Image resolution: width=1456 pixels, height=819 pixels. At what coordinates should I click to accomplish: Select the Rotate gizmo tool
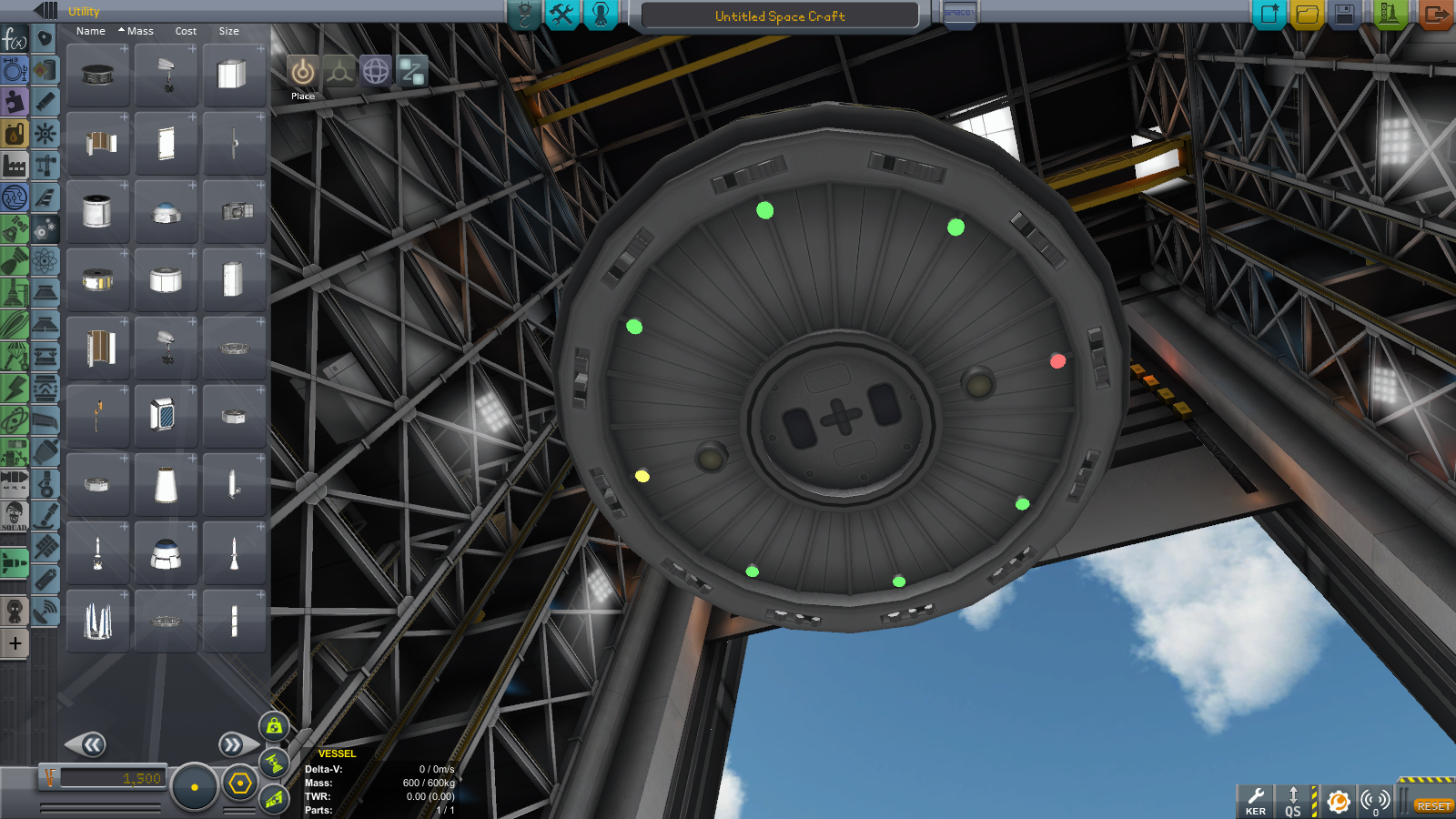[x=376, y=71]
